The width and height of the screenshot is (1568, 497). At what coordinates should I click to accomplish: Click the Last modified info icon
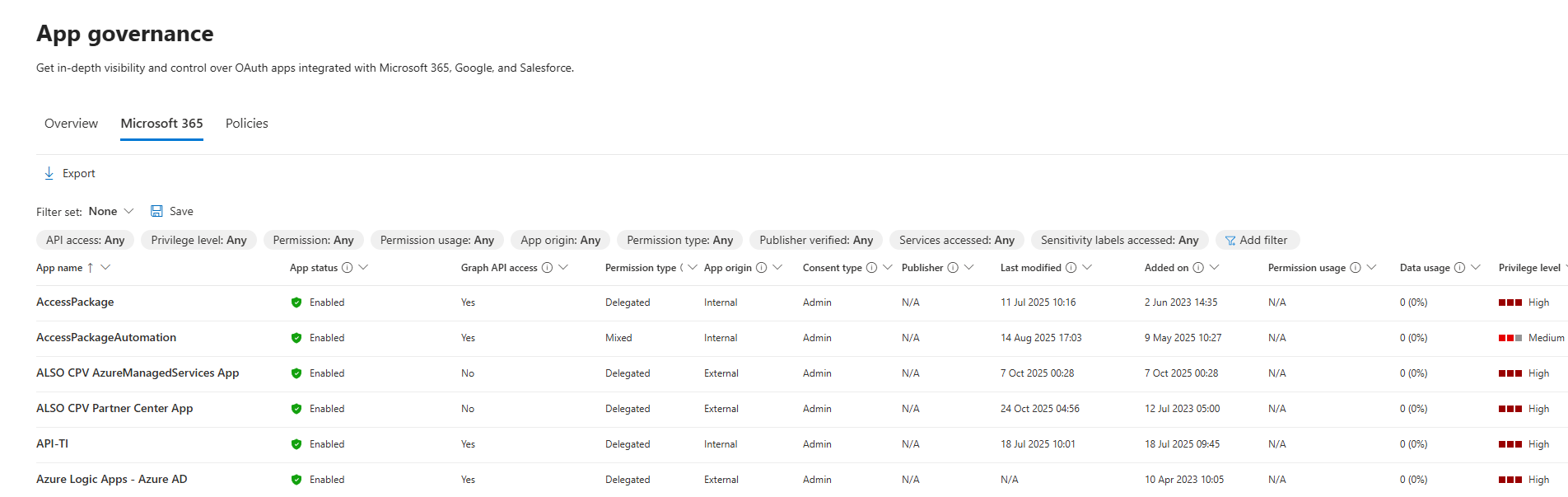[1071, 268]
